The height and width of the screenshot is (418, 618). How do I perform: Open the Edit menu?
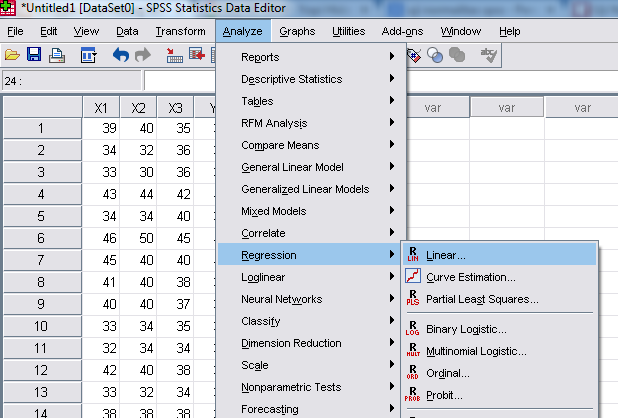pos(48,31)
